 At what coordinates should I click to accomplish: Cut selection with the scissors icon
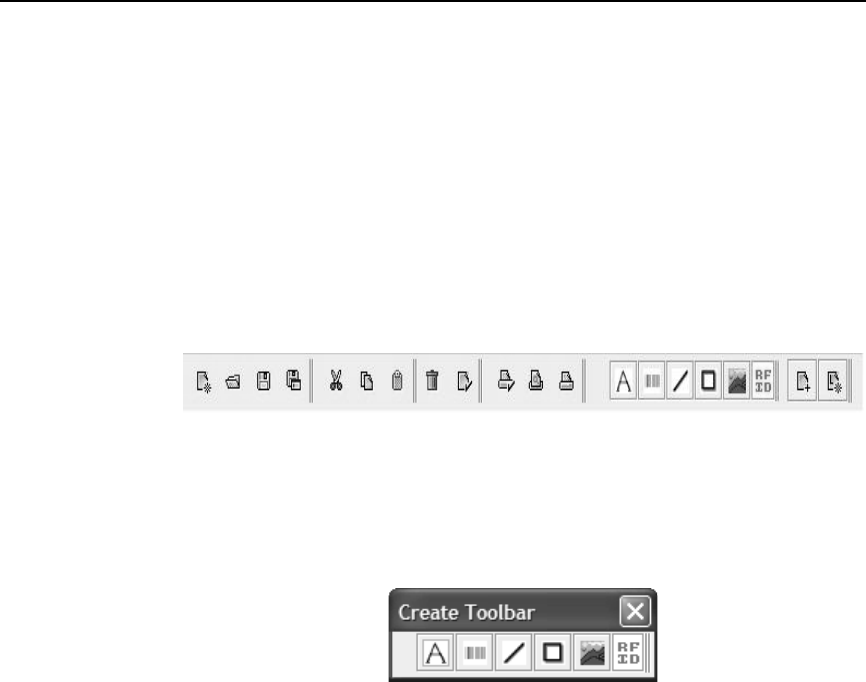(x=336, y=380)
